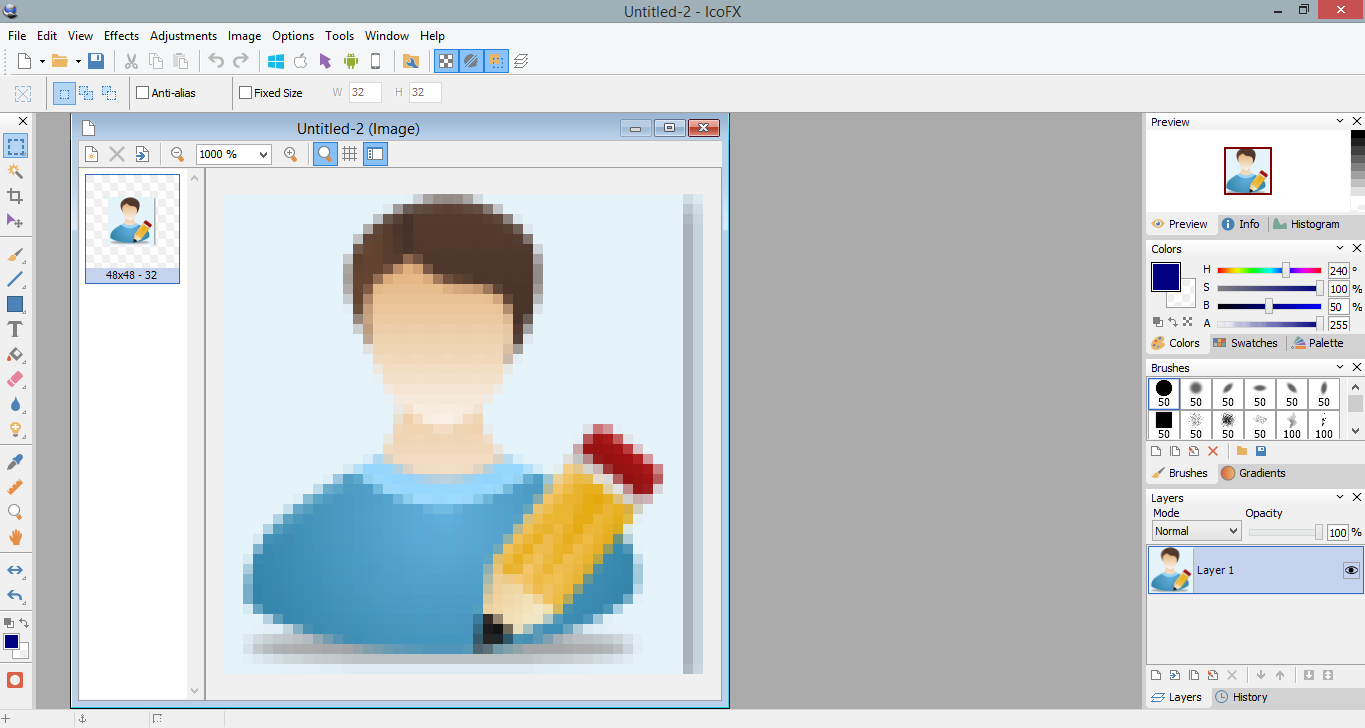
Task: Toggle visibility of Layer 1
Action: click(x=1350, y=569)
